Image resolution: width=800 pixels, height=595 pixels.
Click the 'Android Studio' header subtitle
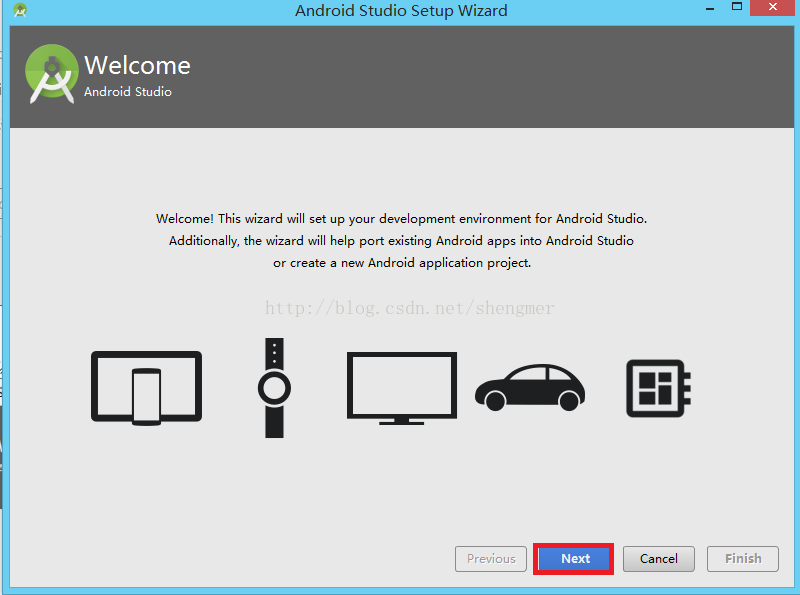point(128,92)
